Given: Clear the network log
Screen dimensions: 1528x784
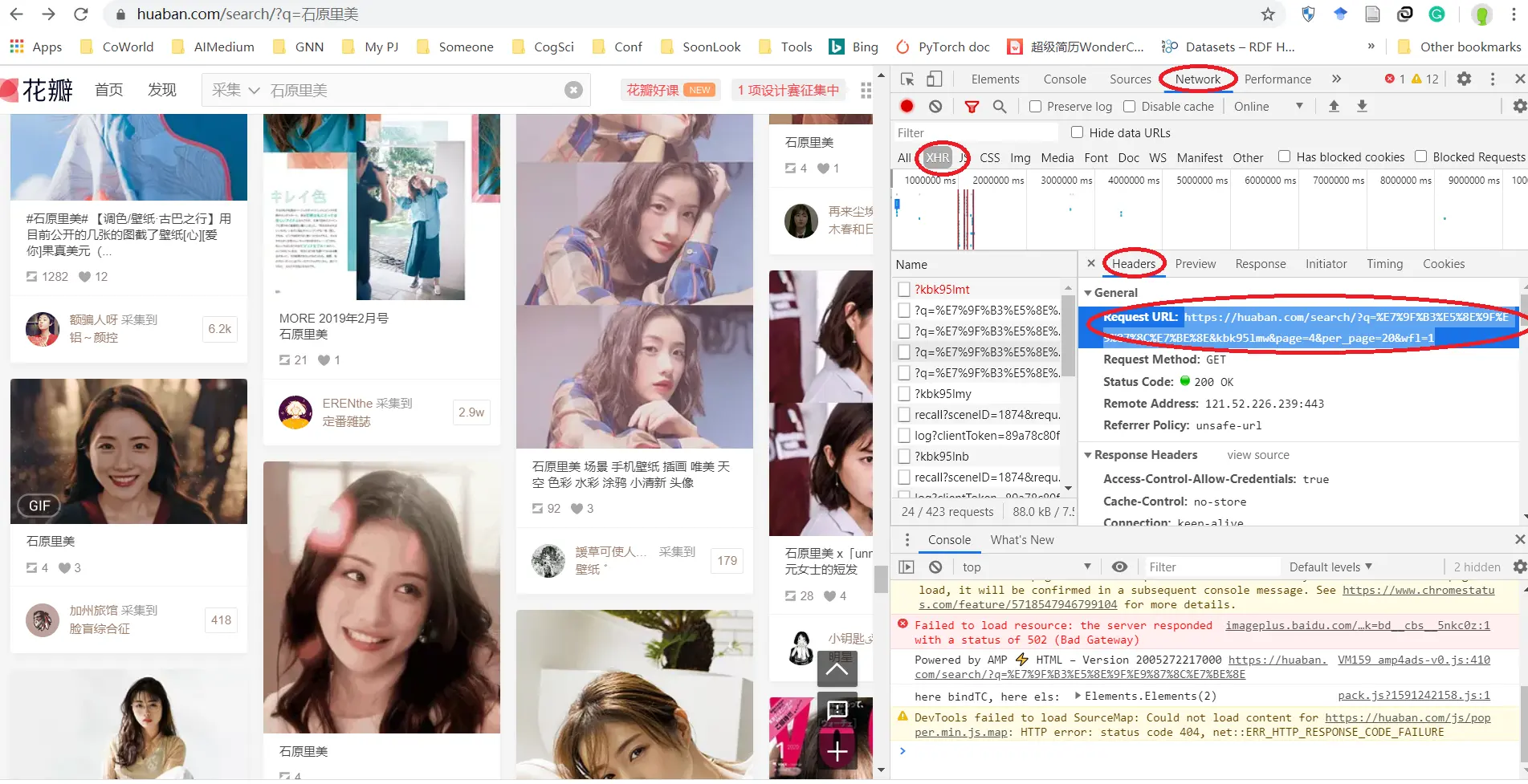Looking at the screenshot, I should [x=935, y=106].
